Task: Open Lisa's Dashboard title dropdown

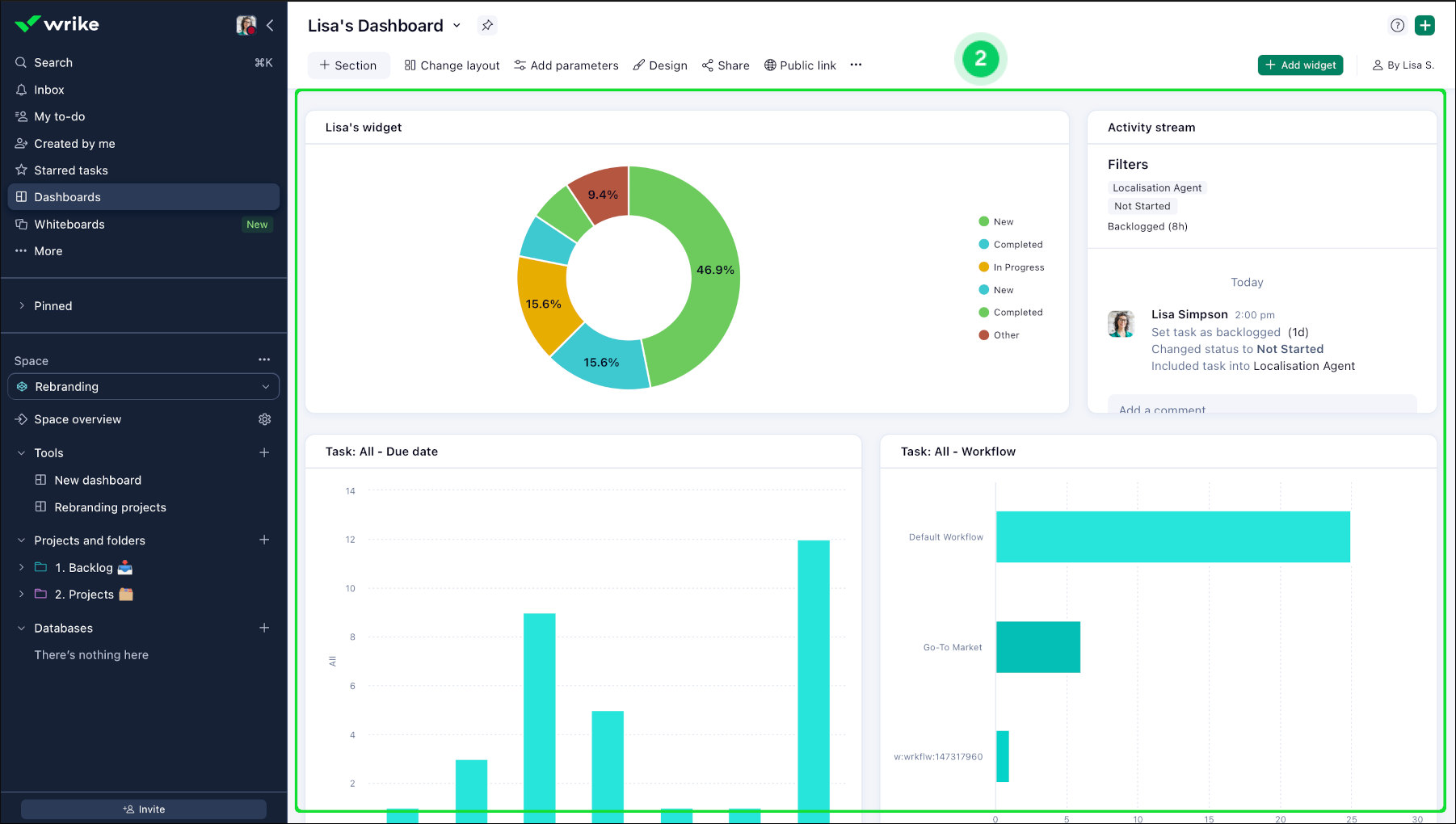Action: point(457,26)
